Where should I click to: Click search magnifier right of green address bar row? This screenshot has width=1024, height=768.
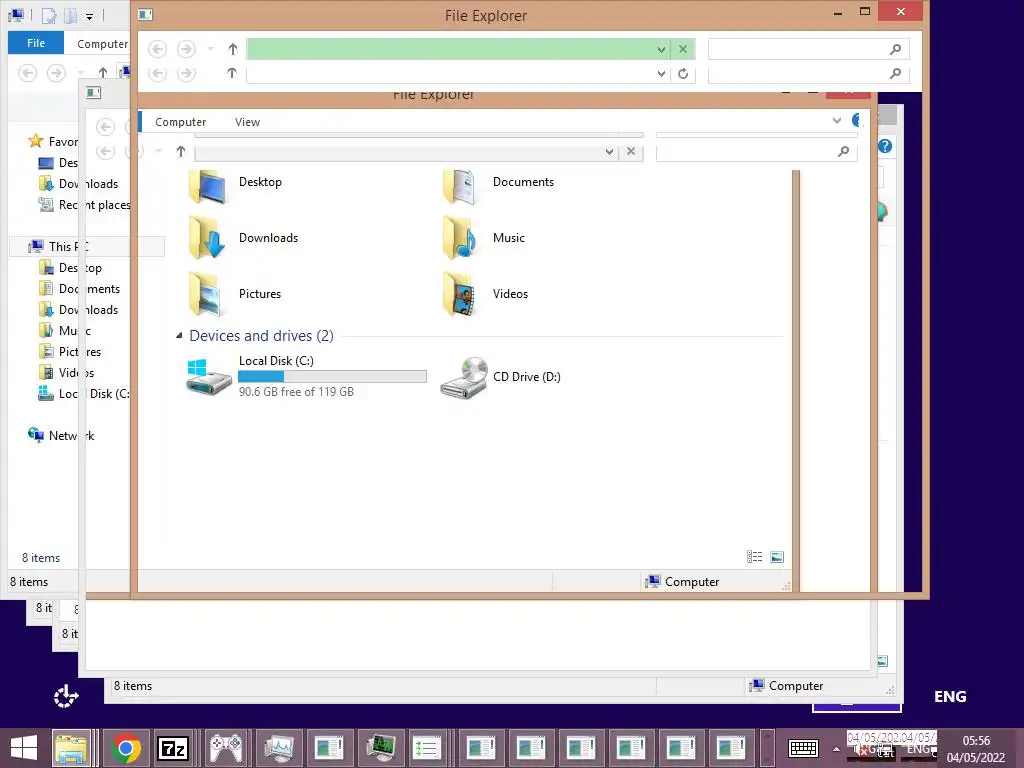895,49
